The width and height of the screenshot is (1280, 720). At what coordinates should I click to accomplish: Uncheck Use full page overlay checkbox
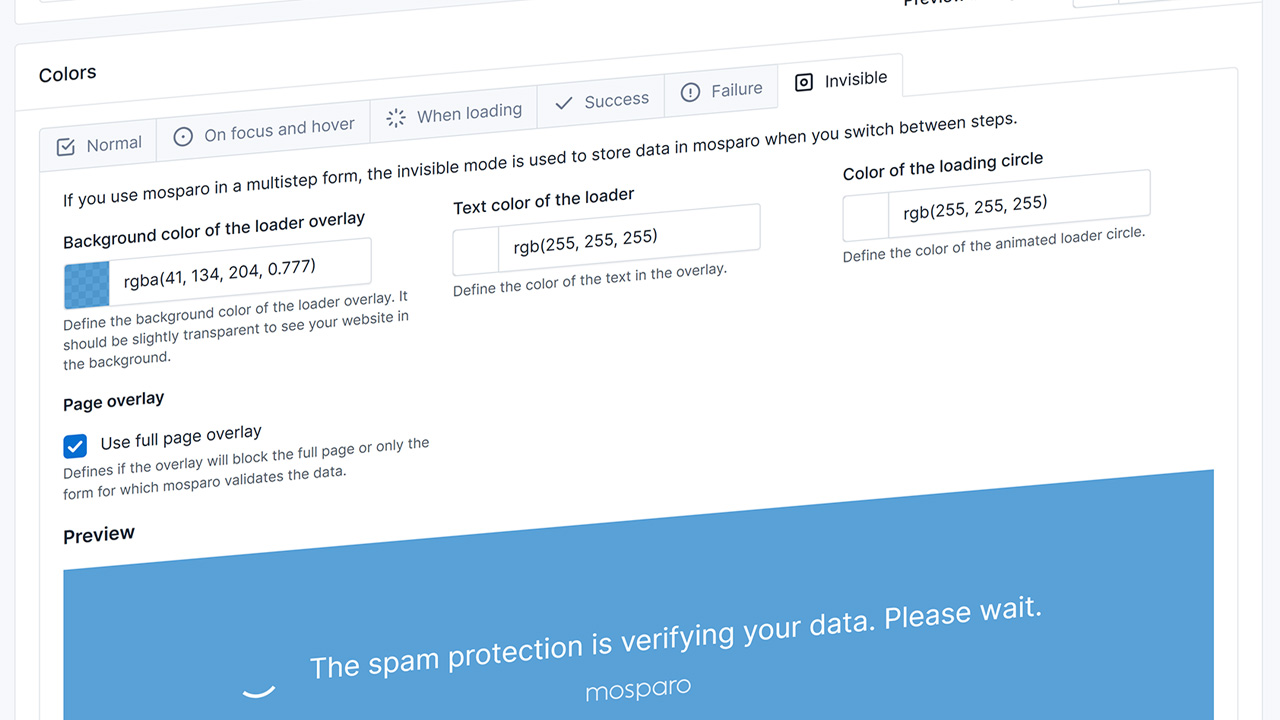tap(75, 446)
